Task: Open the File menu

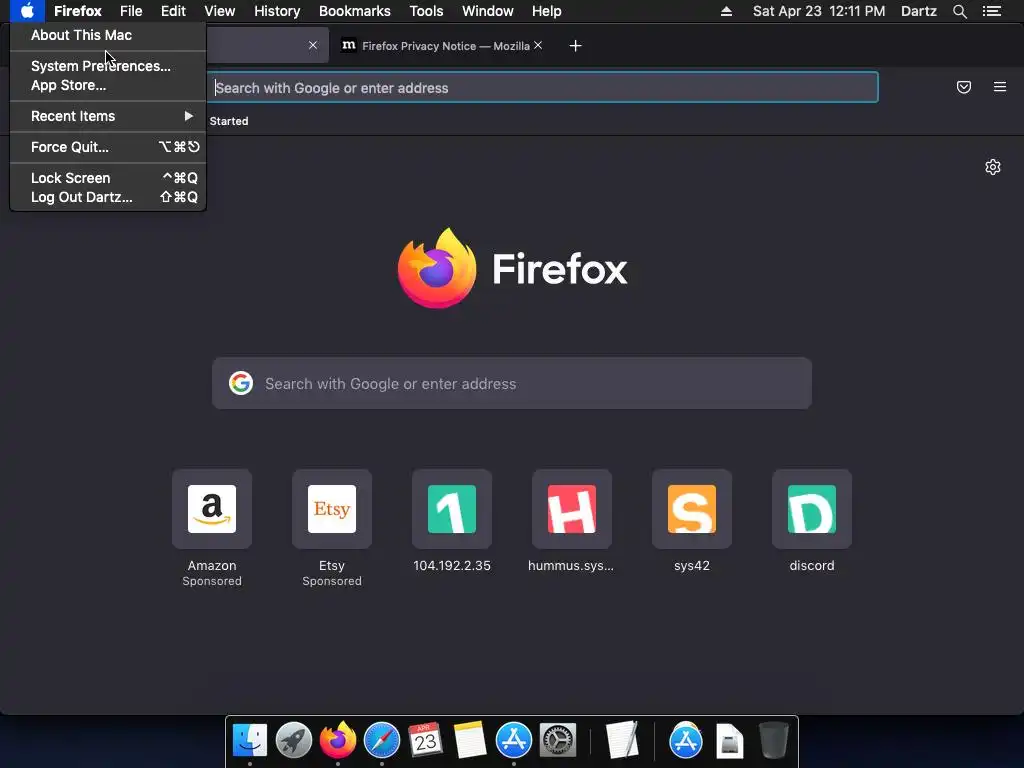Action: tap(131, 11)
